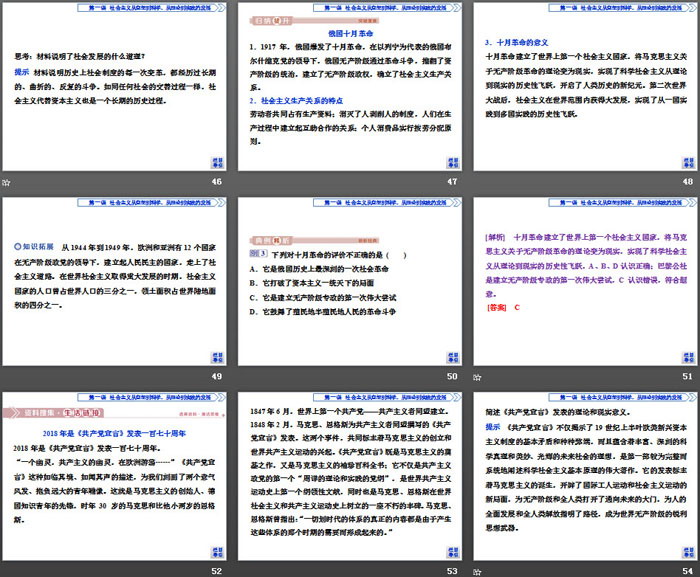700x577 pixels.
Task: Click the 典例剖析 header tag on slide 50
Action: click(x=266, y=214)
